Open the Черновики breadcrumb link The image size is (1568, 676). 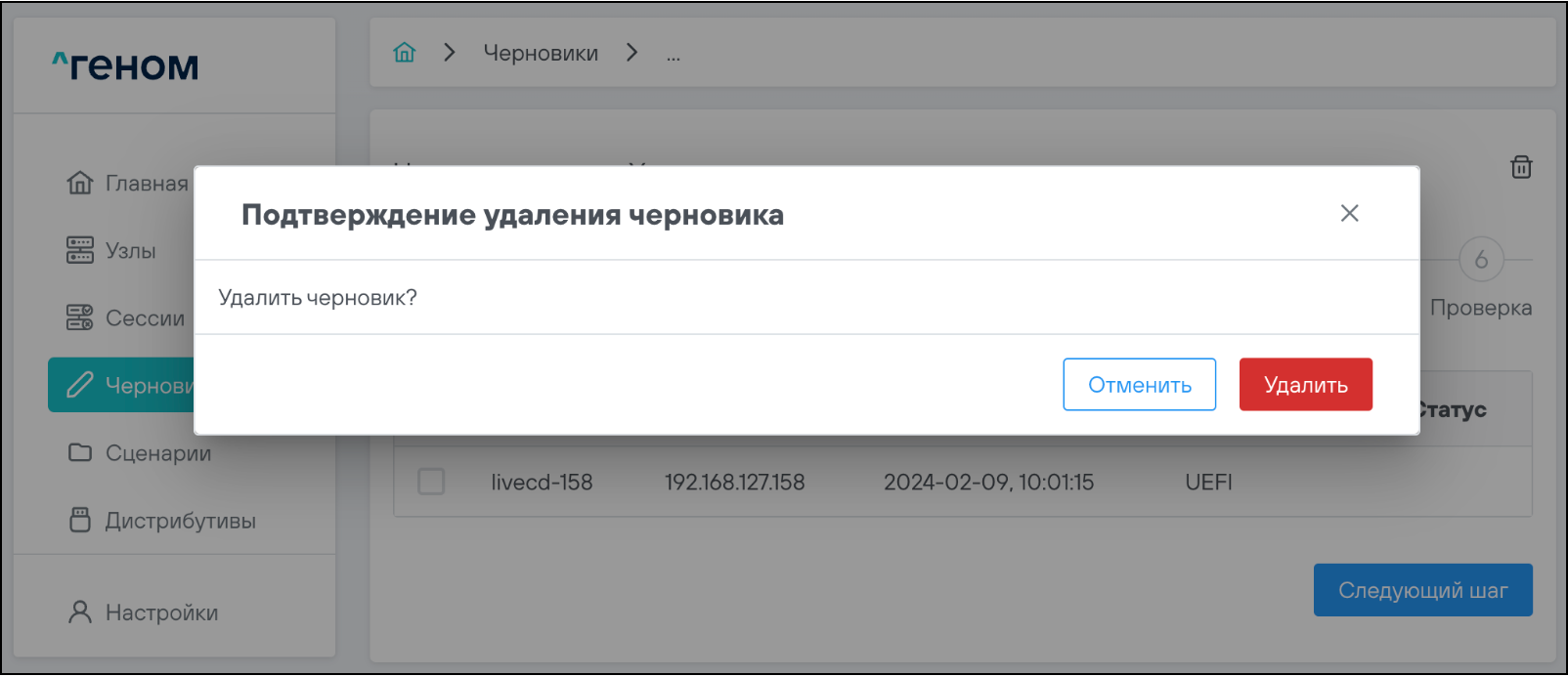541,53
